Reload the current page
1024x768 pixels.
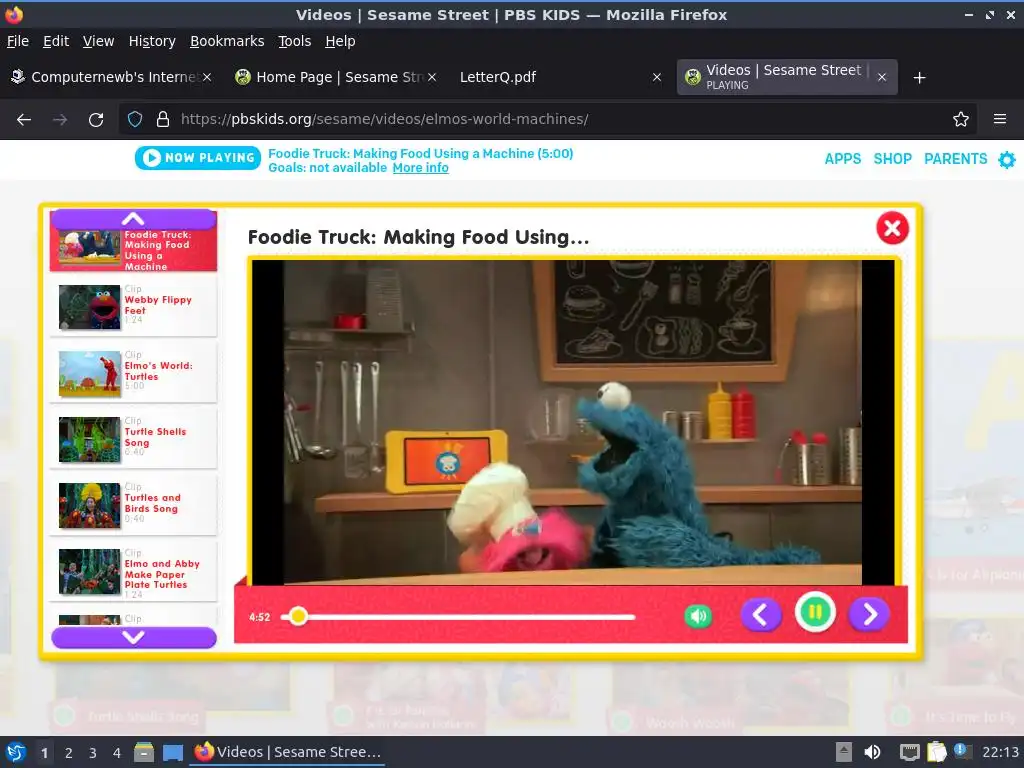[x=96, y=120]
